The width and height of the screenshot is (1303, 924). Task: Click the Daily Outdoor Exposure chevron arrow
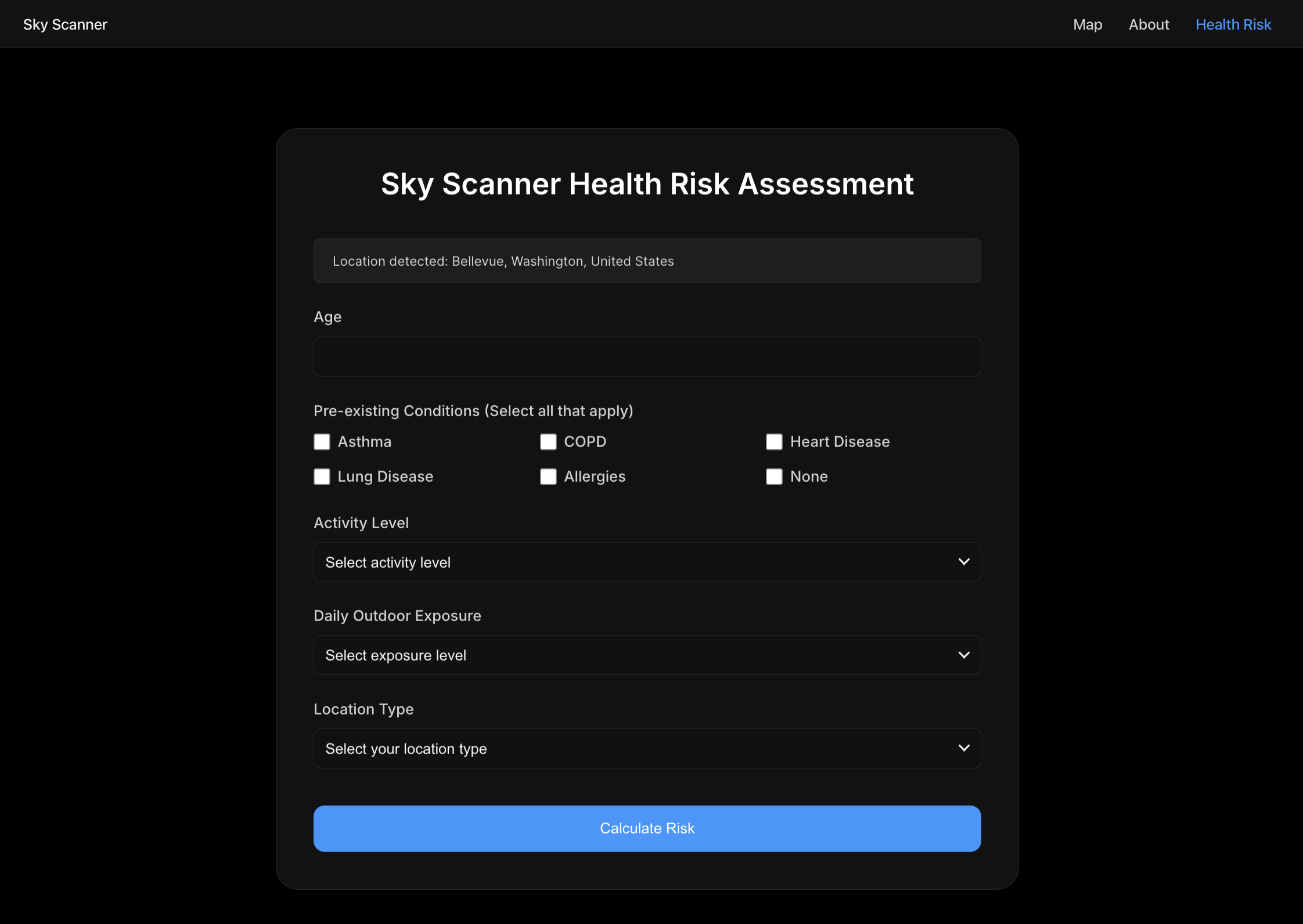(964, 655)
